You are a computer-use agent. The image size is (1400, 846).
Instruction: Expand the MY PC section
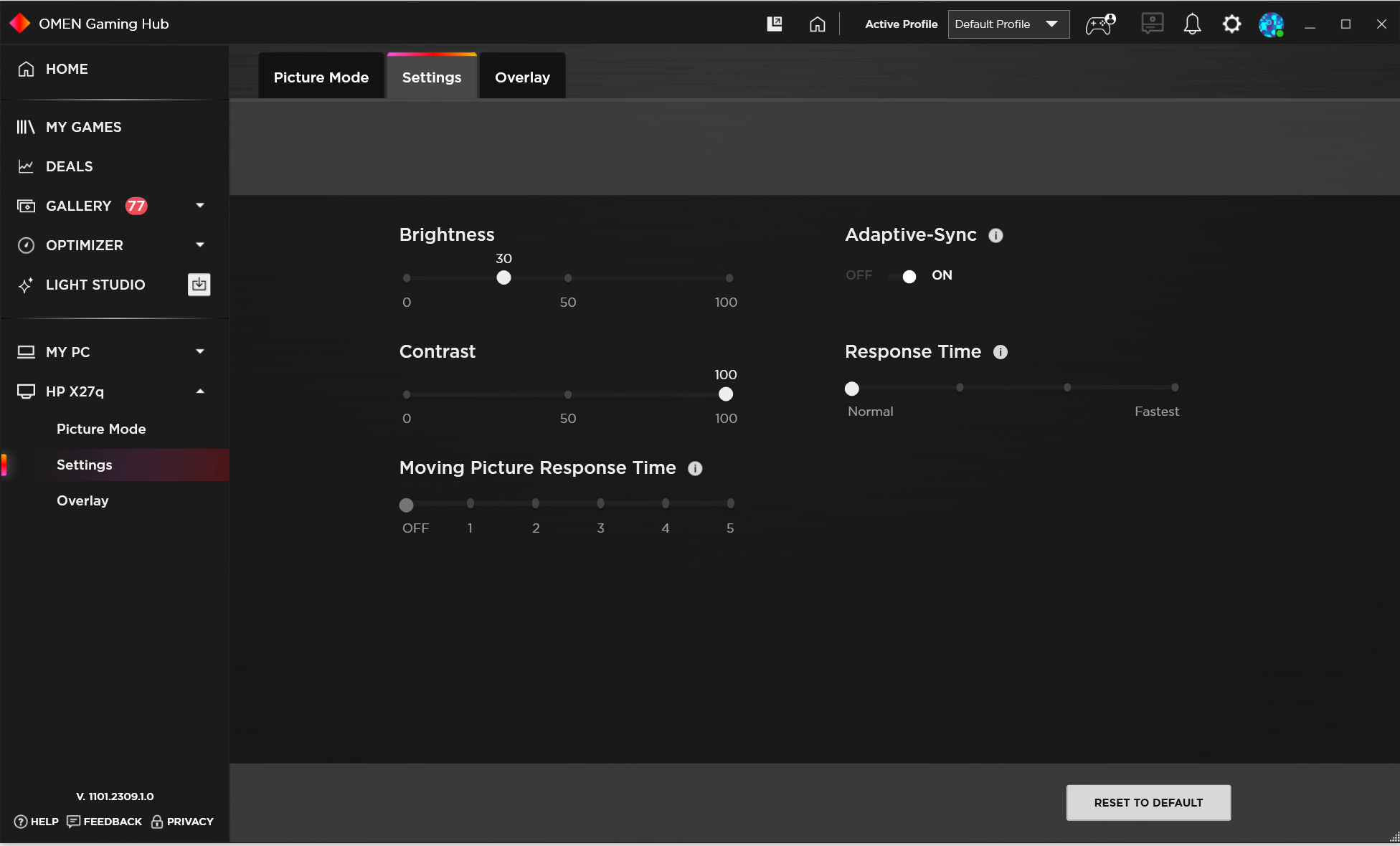199,352
